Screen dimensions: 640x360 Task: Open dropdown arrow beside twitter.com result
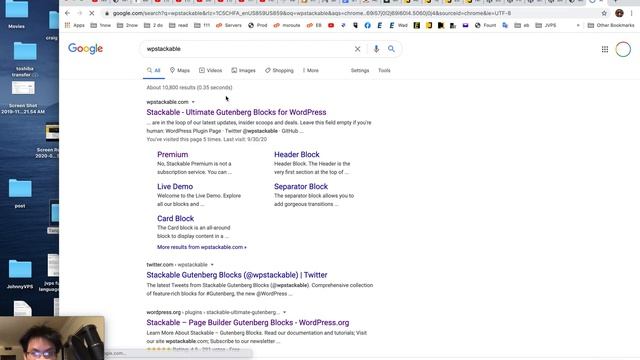coord(212,265)
